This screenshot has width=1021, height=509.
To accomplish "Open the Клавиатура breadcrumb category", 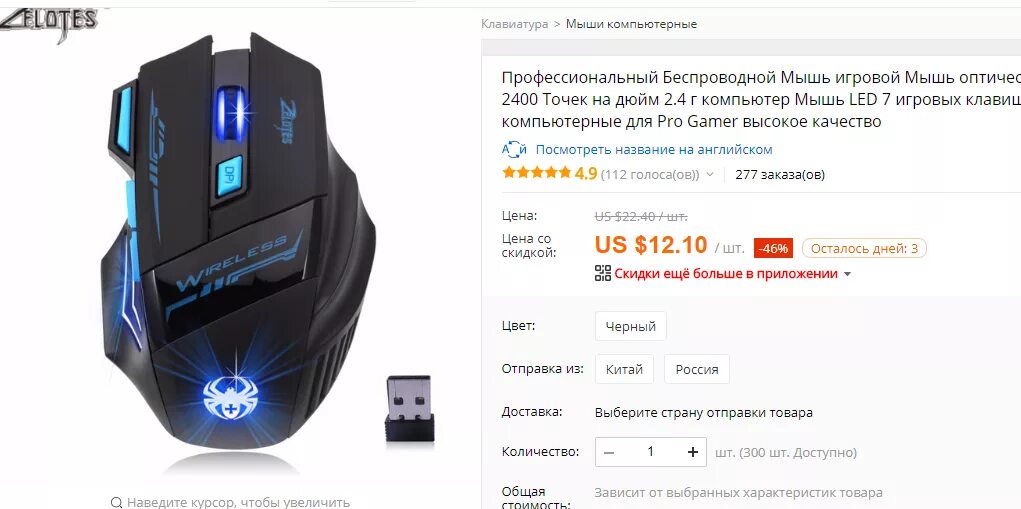I will click(x=514, y=24).
